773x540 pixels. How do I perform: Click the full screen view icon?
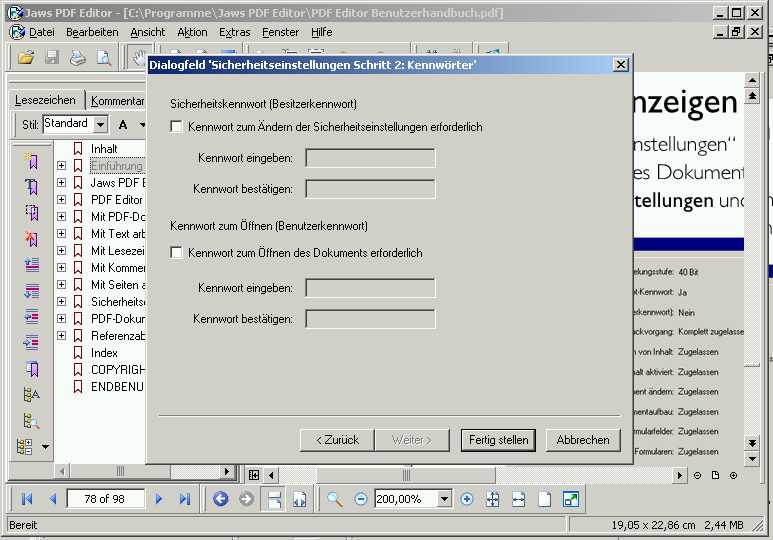pos(570,499)
